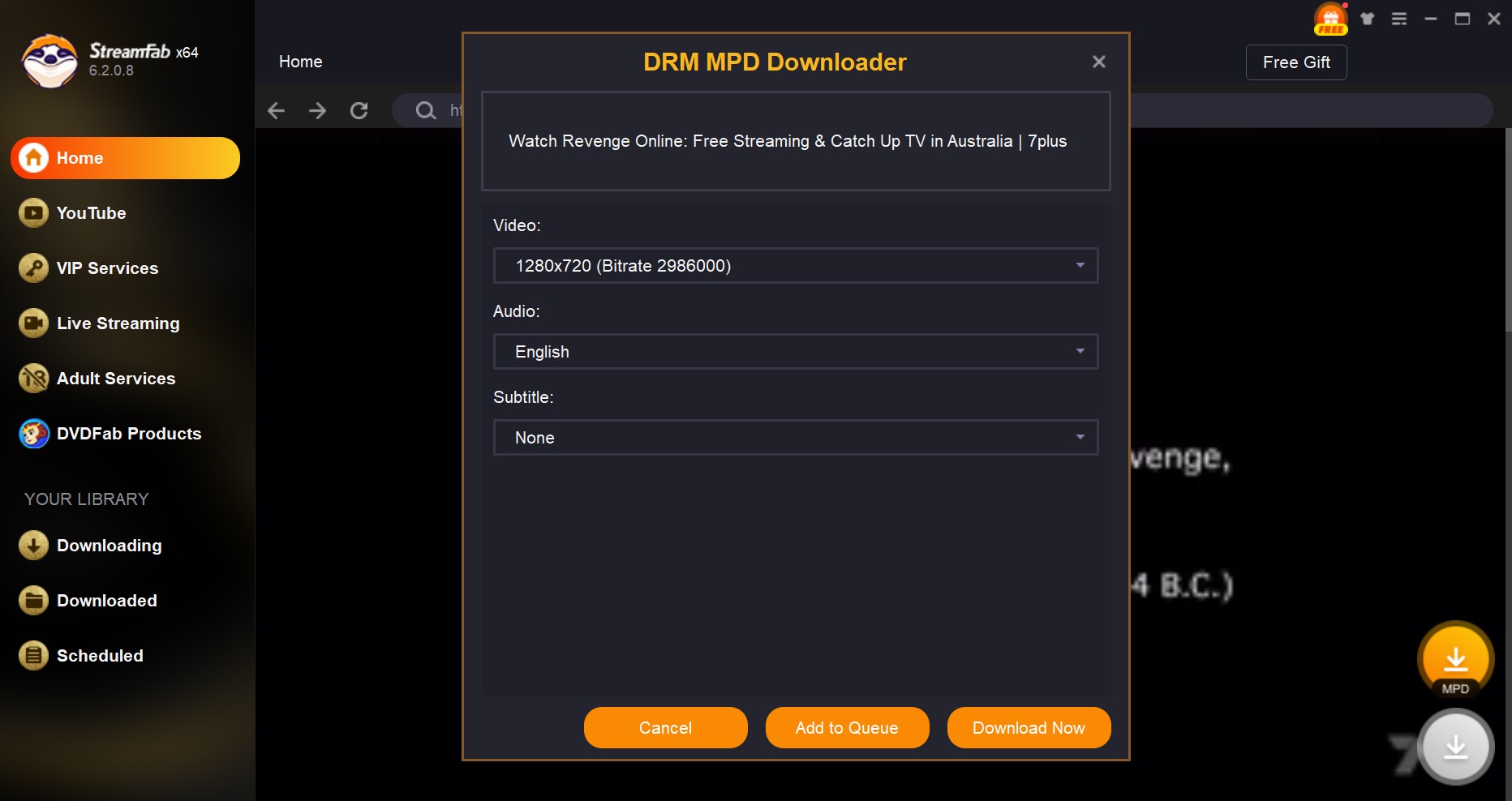1512x801 pixels.
Task: Open the Audio language dropdown
Action: pos(796,352)
